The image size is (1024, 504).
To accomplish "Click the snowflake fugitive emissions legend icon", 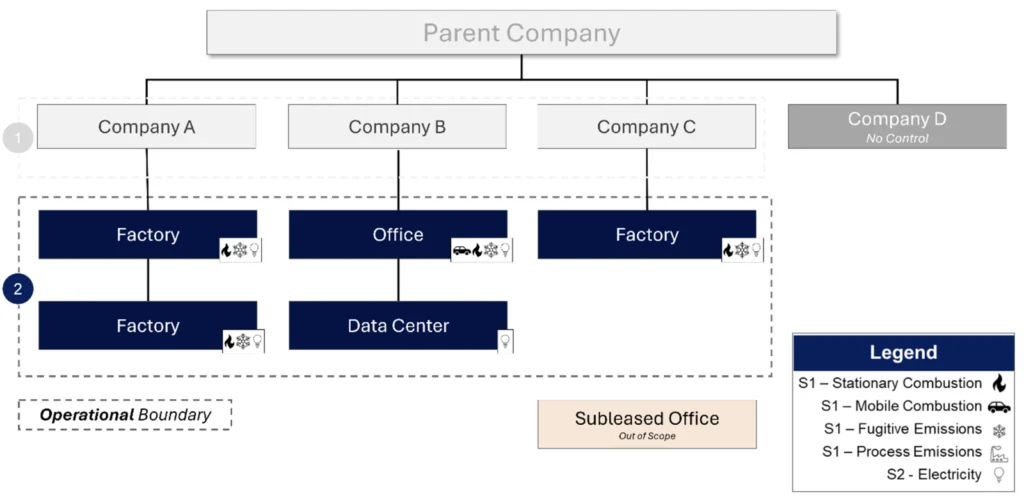I will click(999, 431).
